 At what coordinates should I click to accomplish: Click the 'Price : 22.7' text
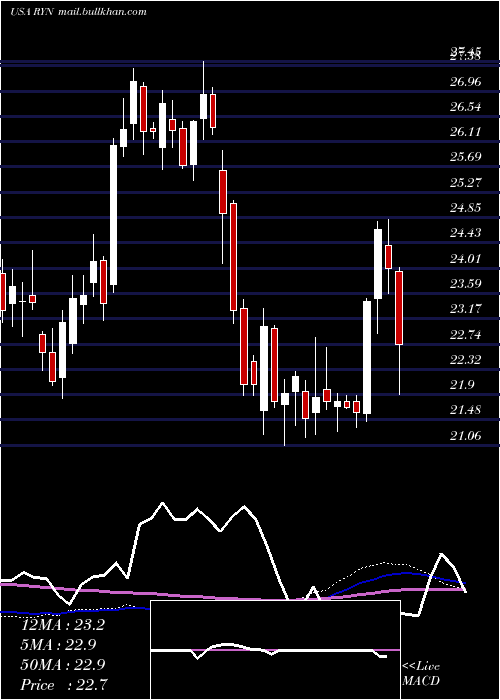tap(63, 685)
